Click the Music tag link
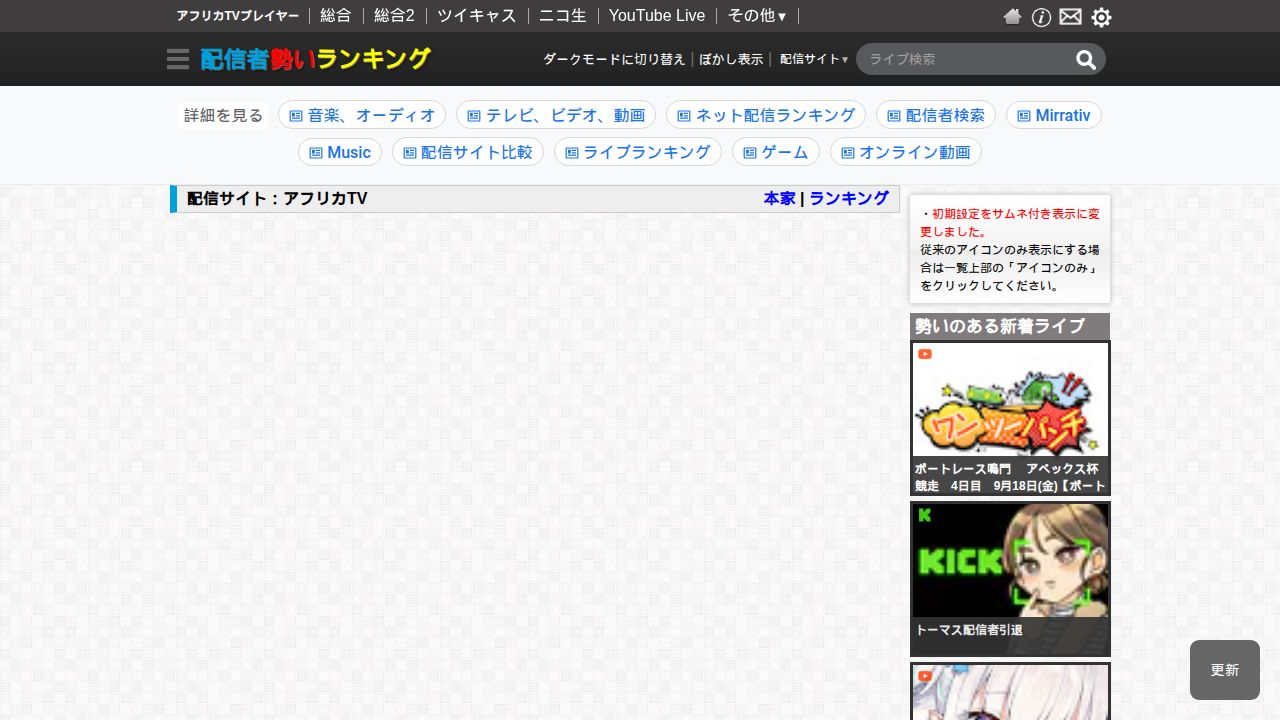Viewport: 1280px width, 720px height. point(340,152)
